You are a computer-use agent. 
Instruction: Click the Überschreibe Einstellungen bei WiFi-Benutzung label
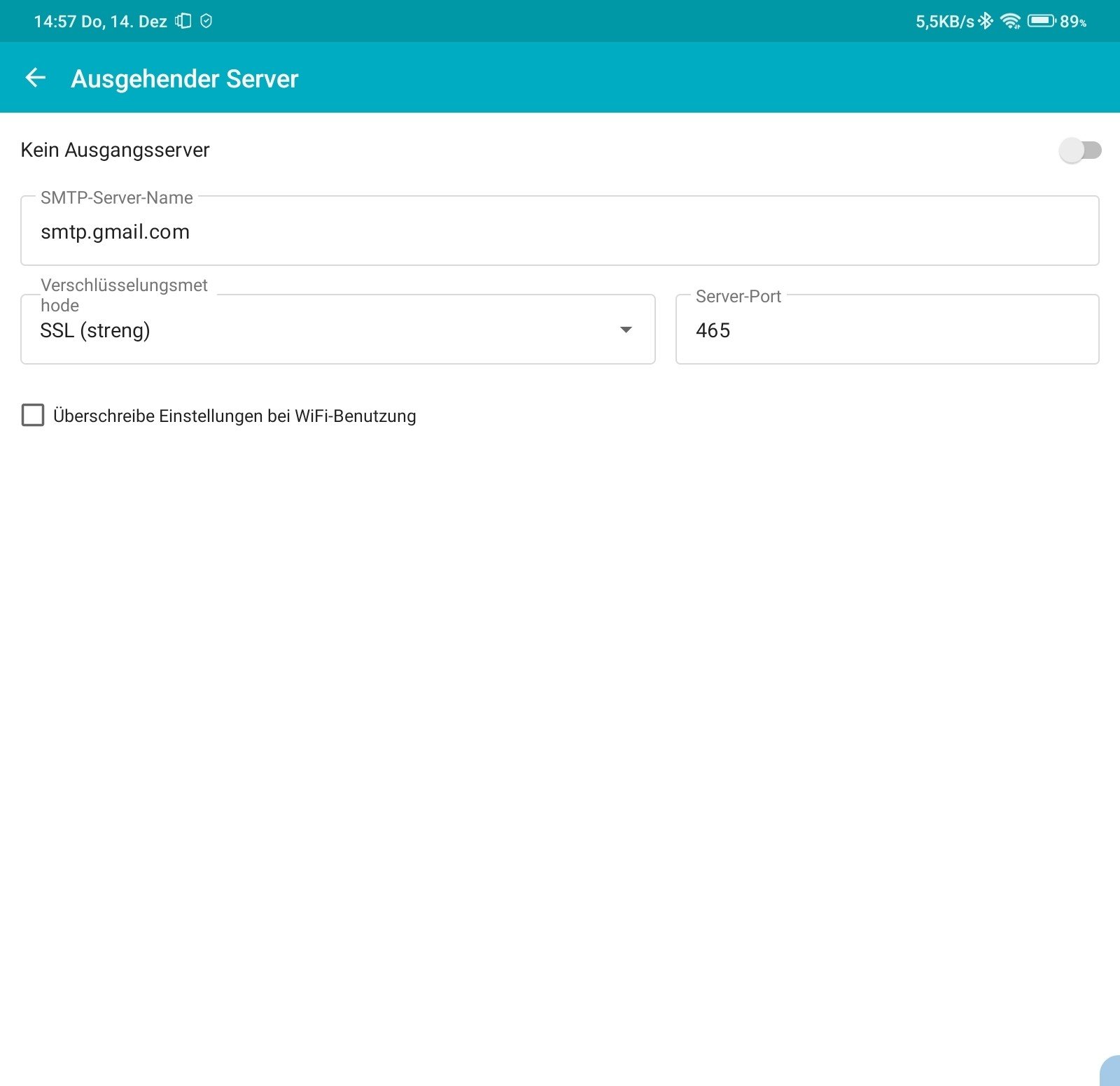tap(234, 416)
